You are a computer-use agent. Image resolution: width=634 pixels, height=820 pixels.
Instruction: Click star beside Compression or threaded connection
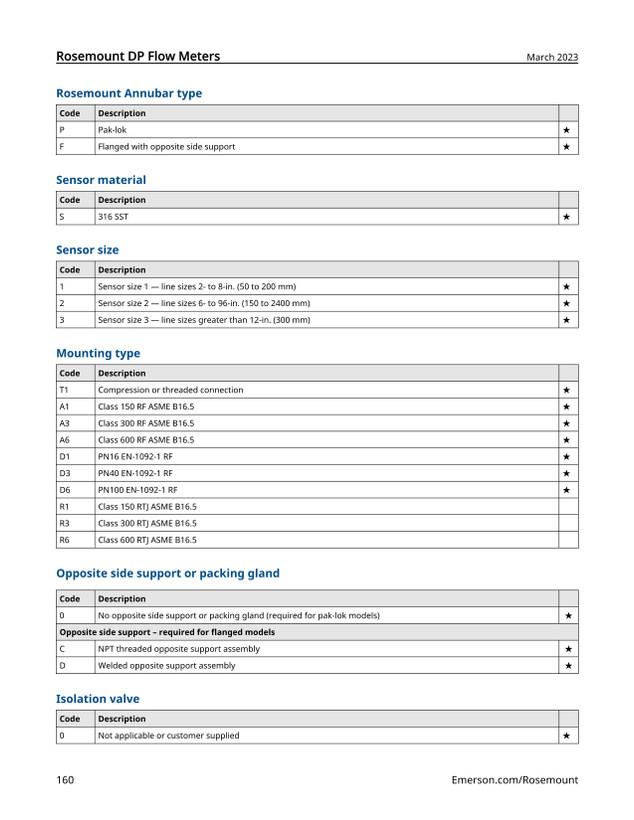(x=567, y=390)
